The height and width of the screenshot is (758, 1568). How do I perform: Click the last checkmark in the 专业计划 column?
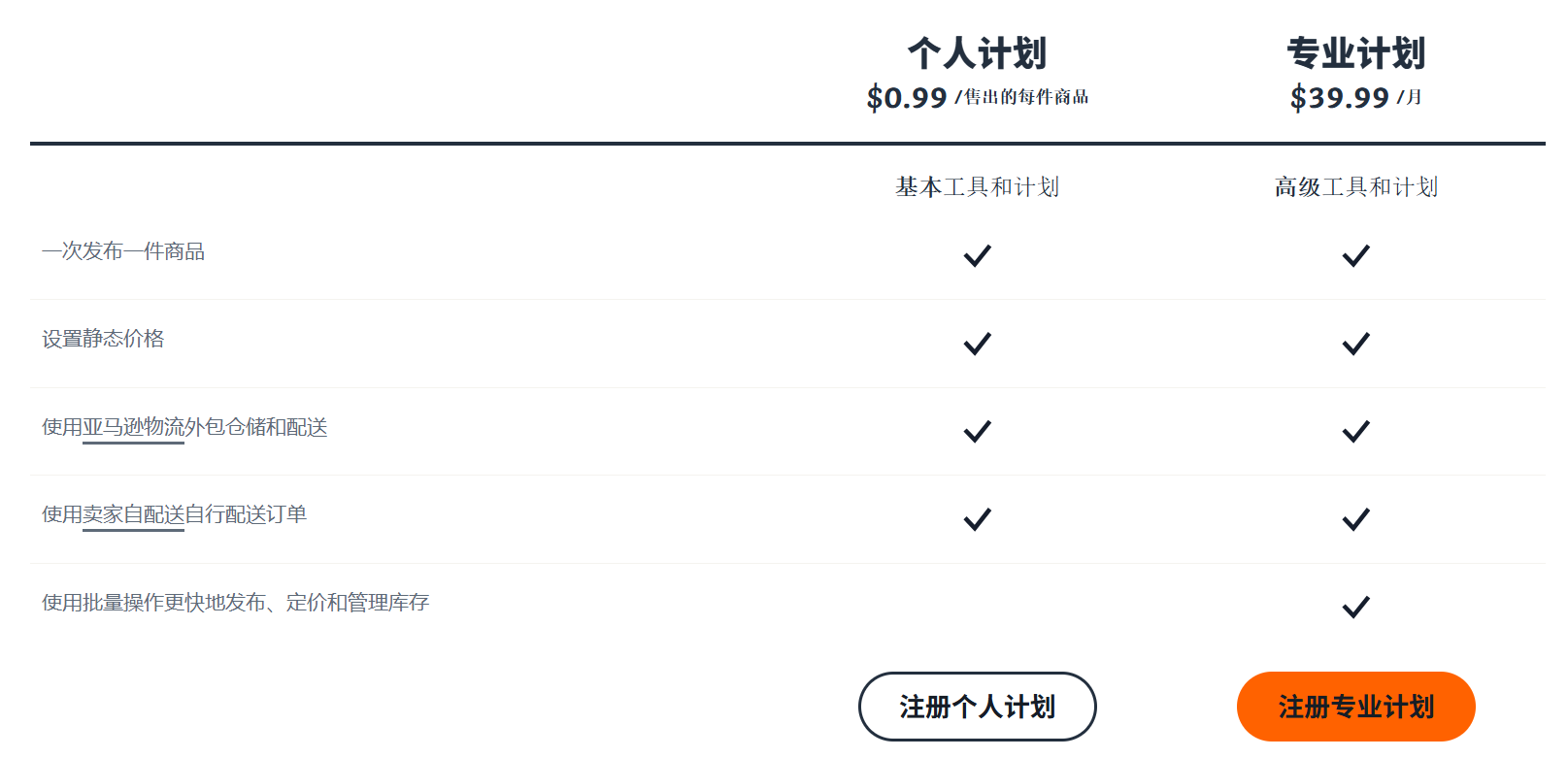coord(1356,607)
